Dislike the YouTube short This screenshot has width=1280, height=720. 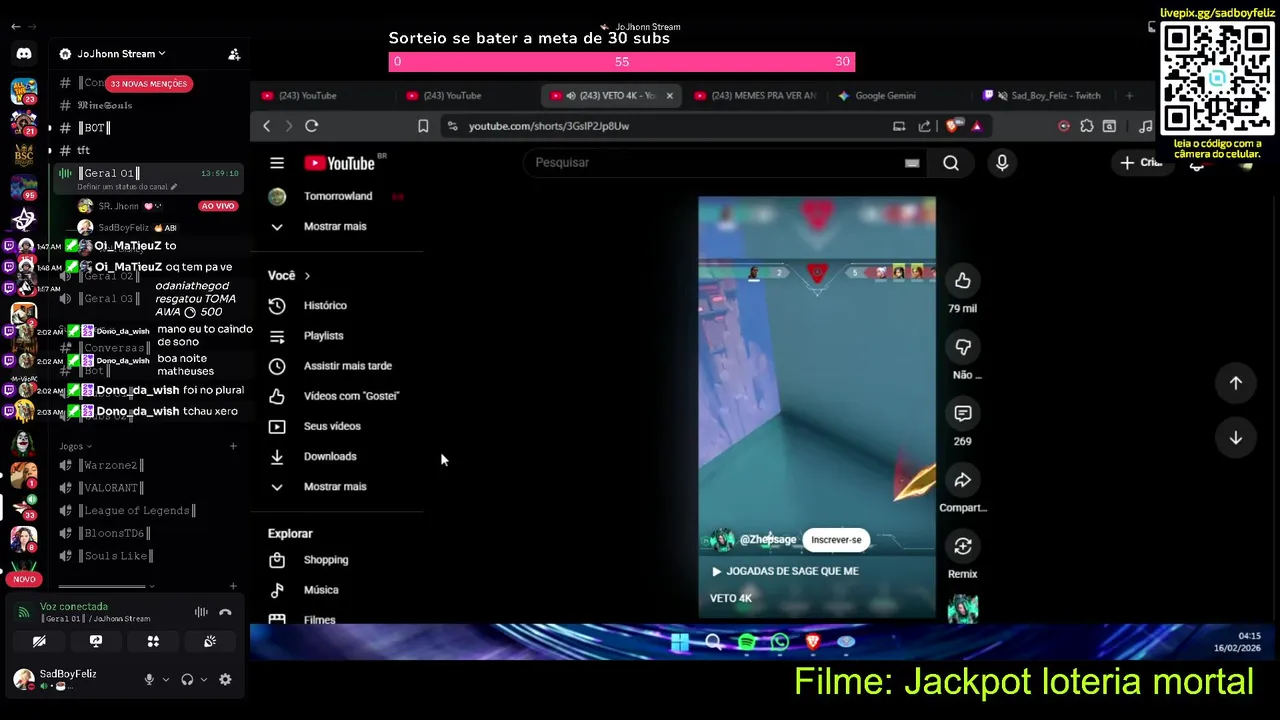coord(962,347)
